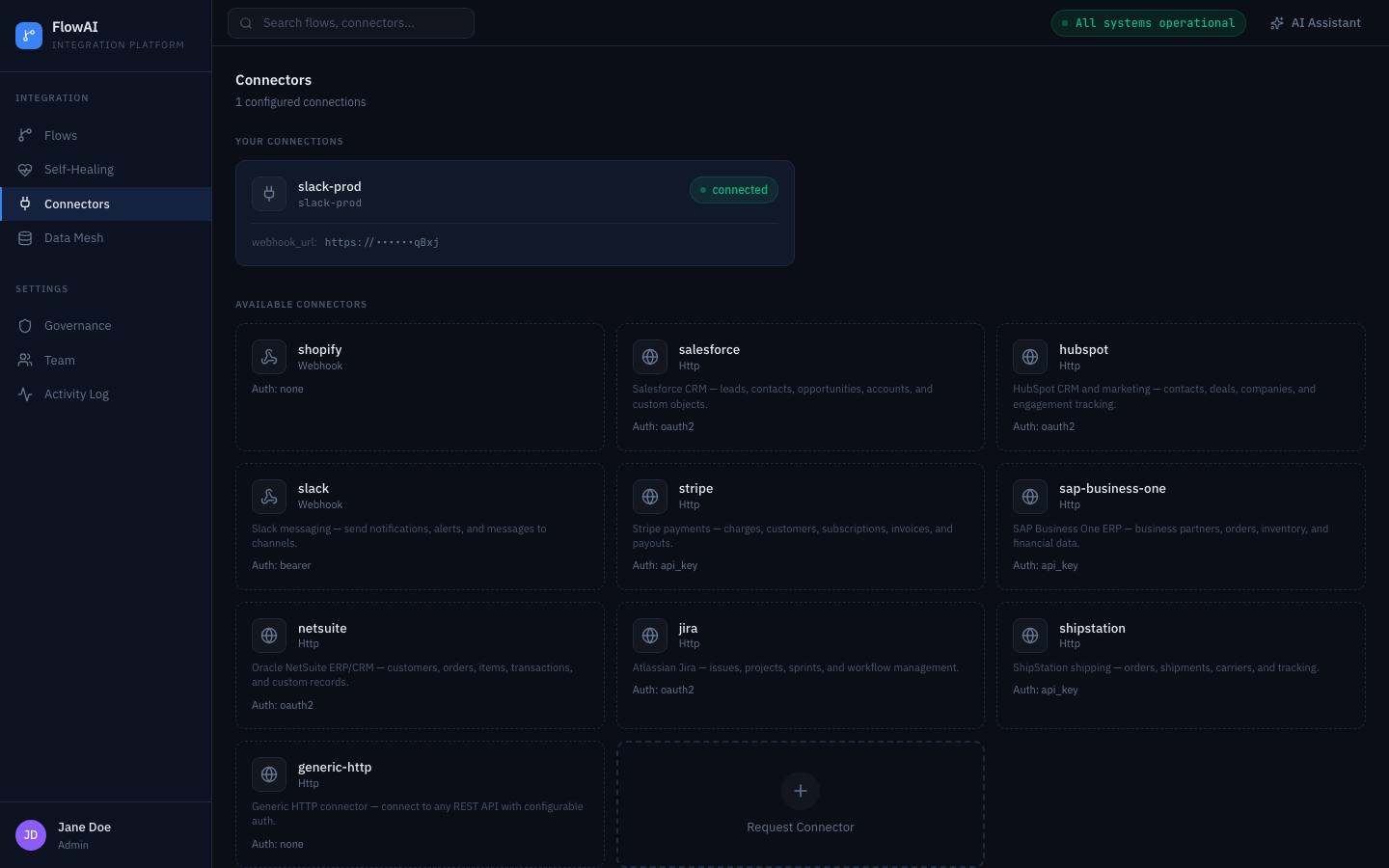
Task: Click the AI Assistant sparkles icon
Action: tap(1277, 22)
